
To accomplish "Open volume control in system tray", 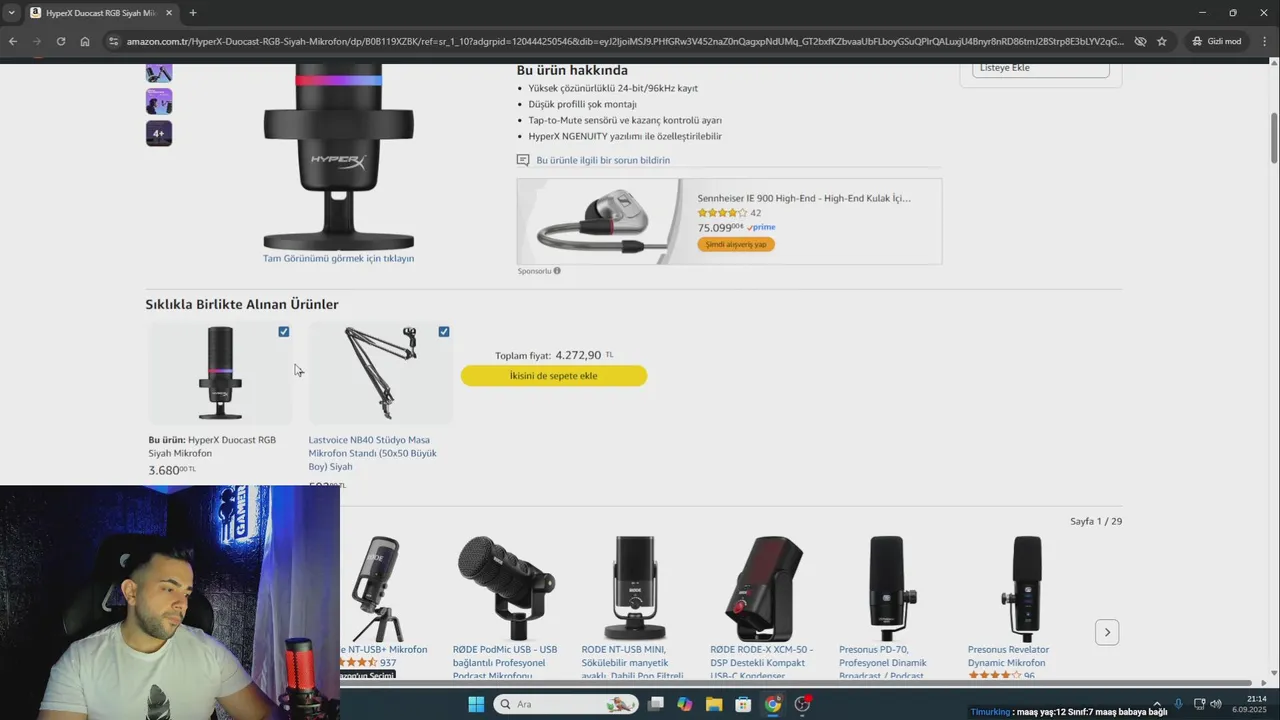I will [x=1216, y=704].
